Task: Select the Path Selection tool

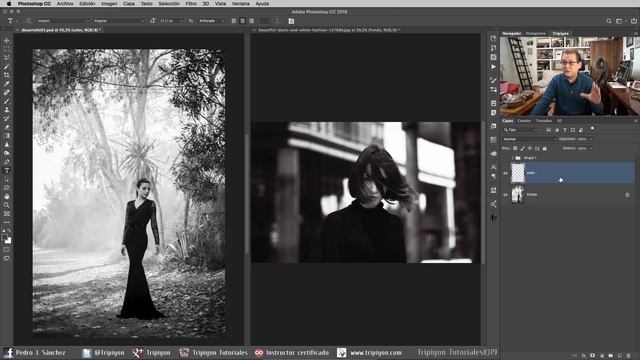Action: [x=7, y=179]
